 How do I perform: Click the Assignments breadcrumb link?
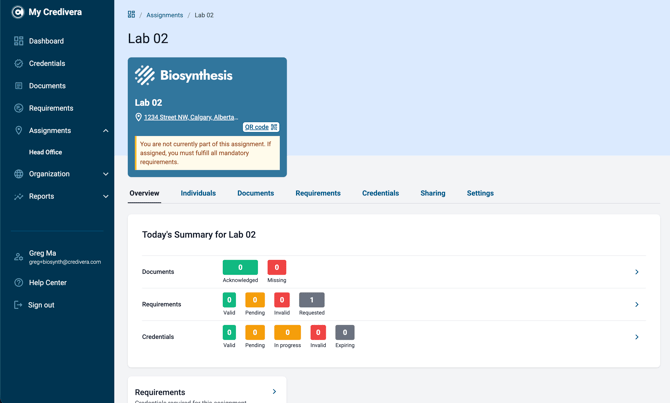[x=165, y=15]
